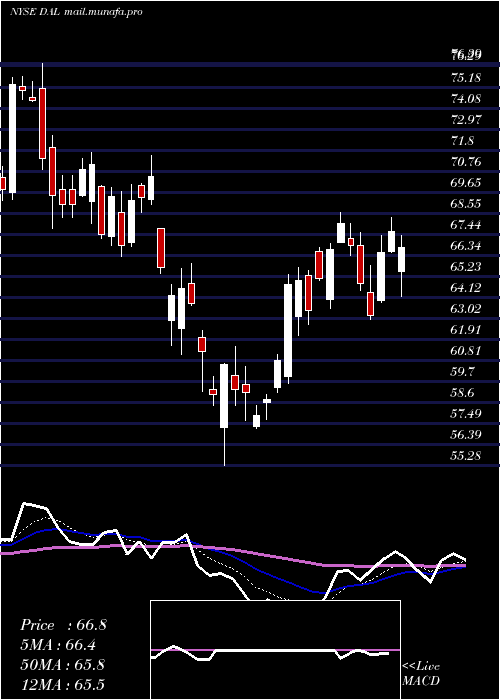
Task: Click the Live MACD label
Action: click(421, 673)
